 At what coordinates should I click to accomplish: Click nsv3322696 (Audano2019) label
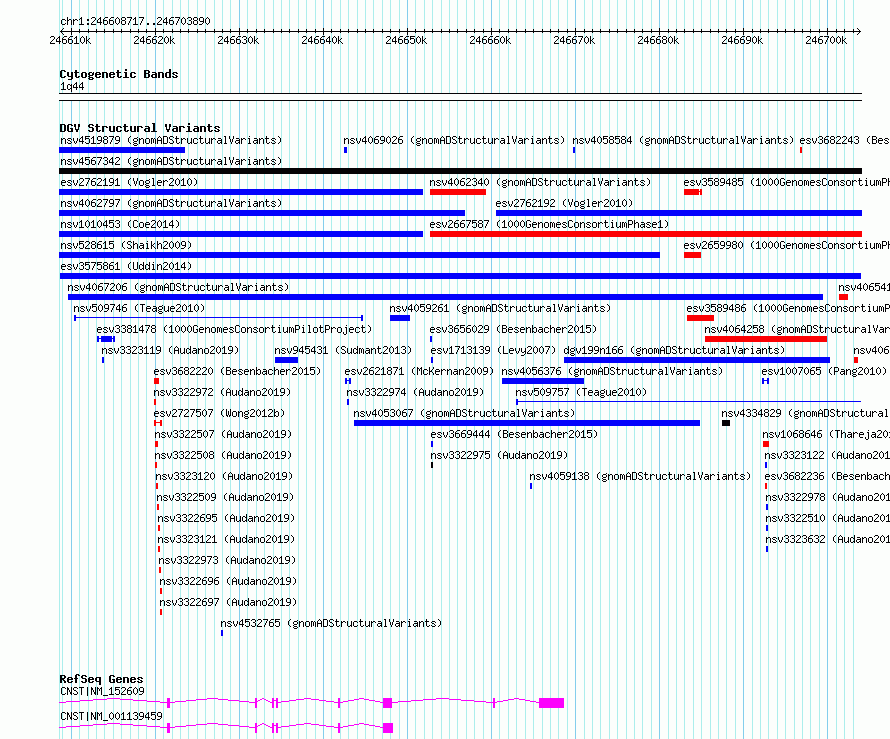click(228, 581)
